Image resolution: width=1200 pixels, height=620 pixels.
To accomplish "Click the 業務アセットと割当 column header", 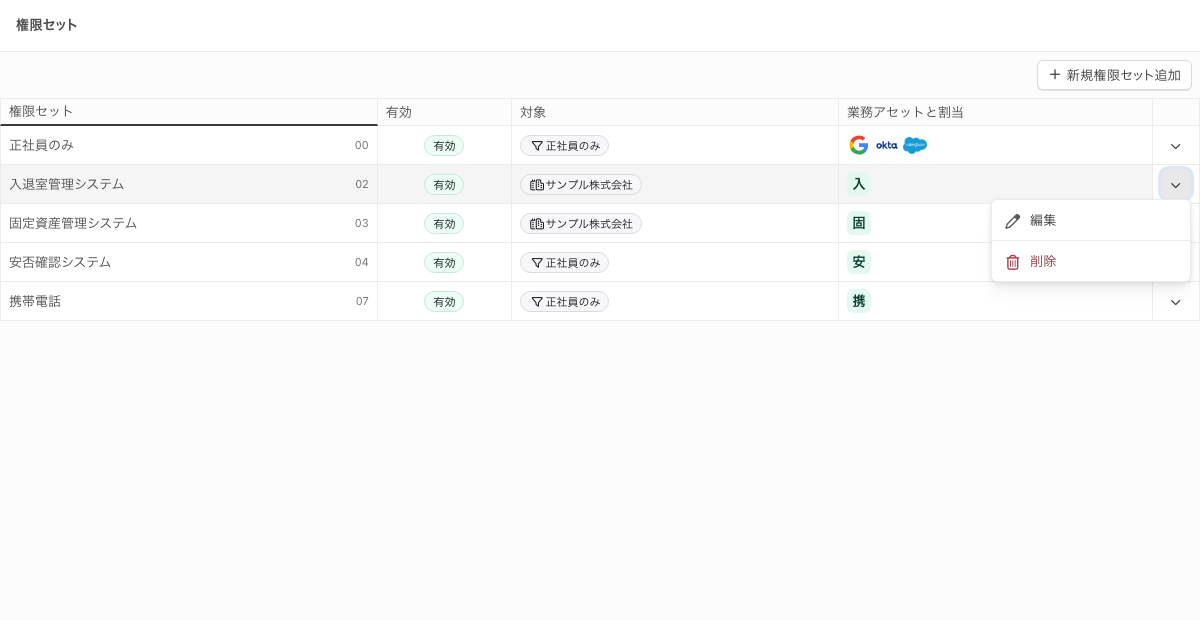I will tap(995, 112).
